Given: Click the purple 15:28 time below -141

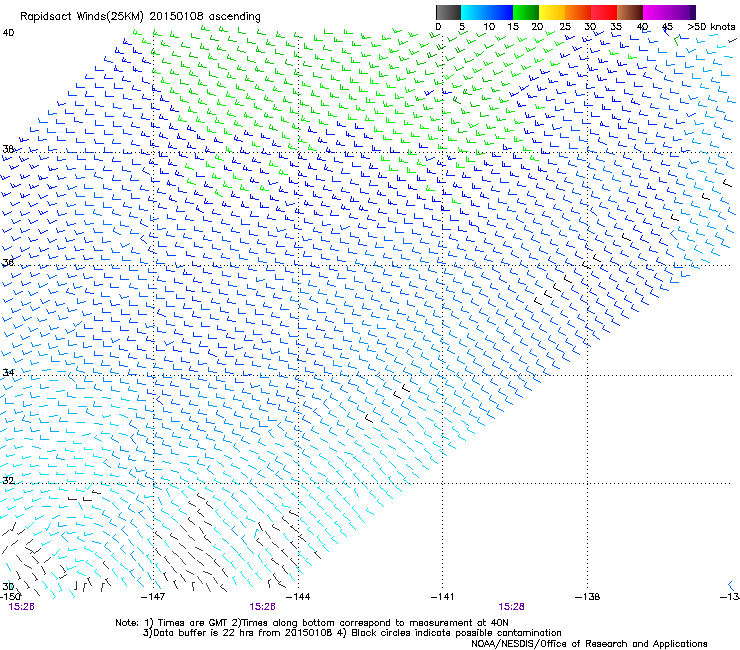Looking at the screenshot, I should click(511, 607).
